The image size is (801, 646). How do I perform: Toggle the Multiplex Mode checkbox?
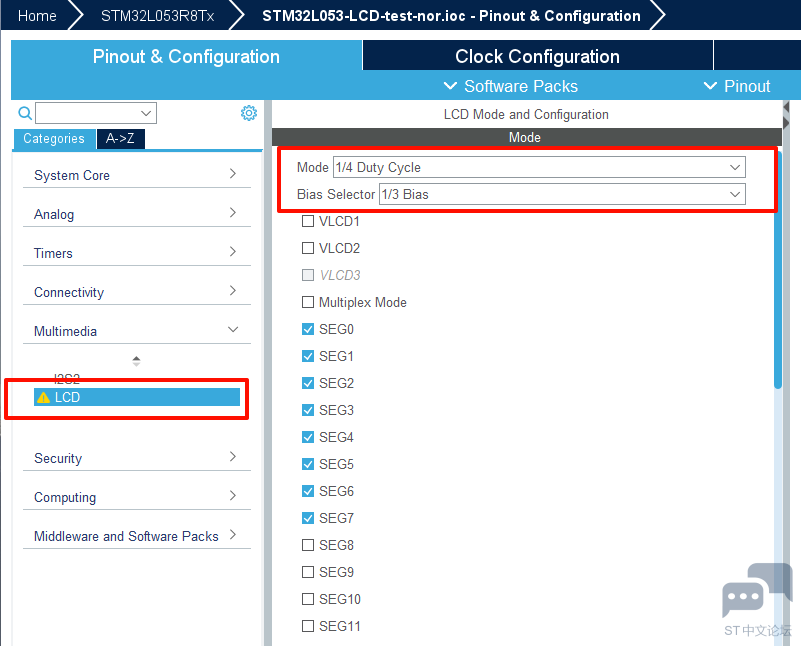click(x=308, y=302)
